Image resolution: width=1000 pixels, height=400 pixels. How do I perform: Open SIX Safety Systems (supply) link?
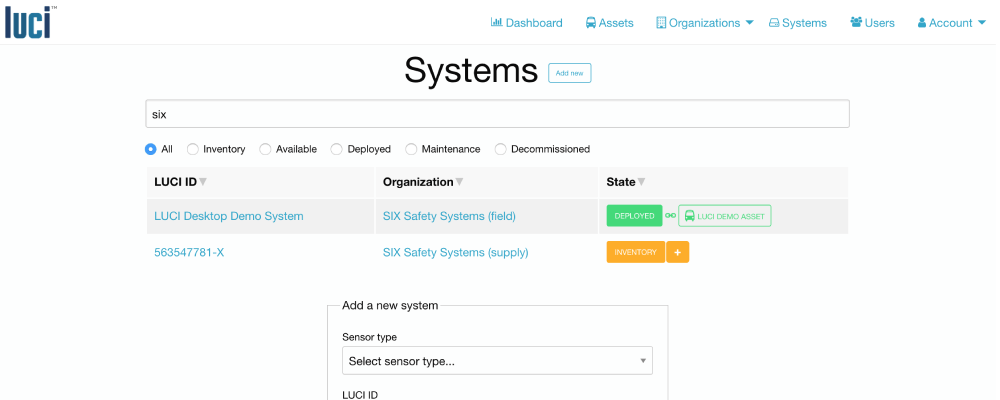click(x=456, y=253)
